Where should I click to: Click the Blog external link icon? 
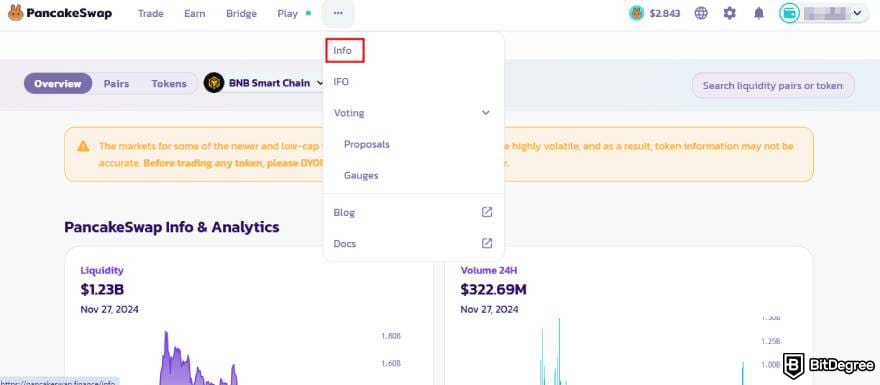click(487, 212)
